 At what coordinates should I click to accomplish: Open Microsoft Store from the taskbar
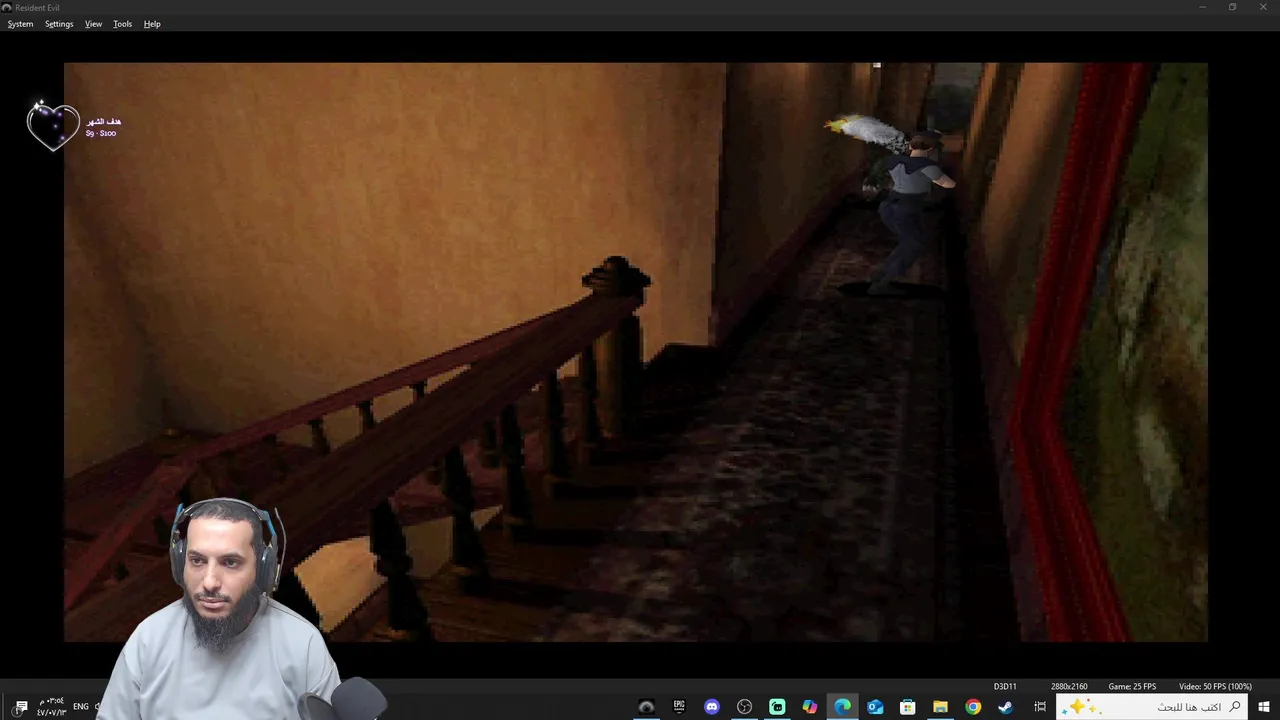coord(907,707)
